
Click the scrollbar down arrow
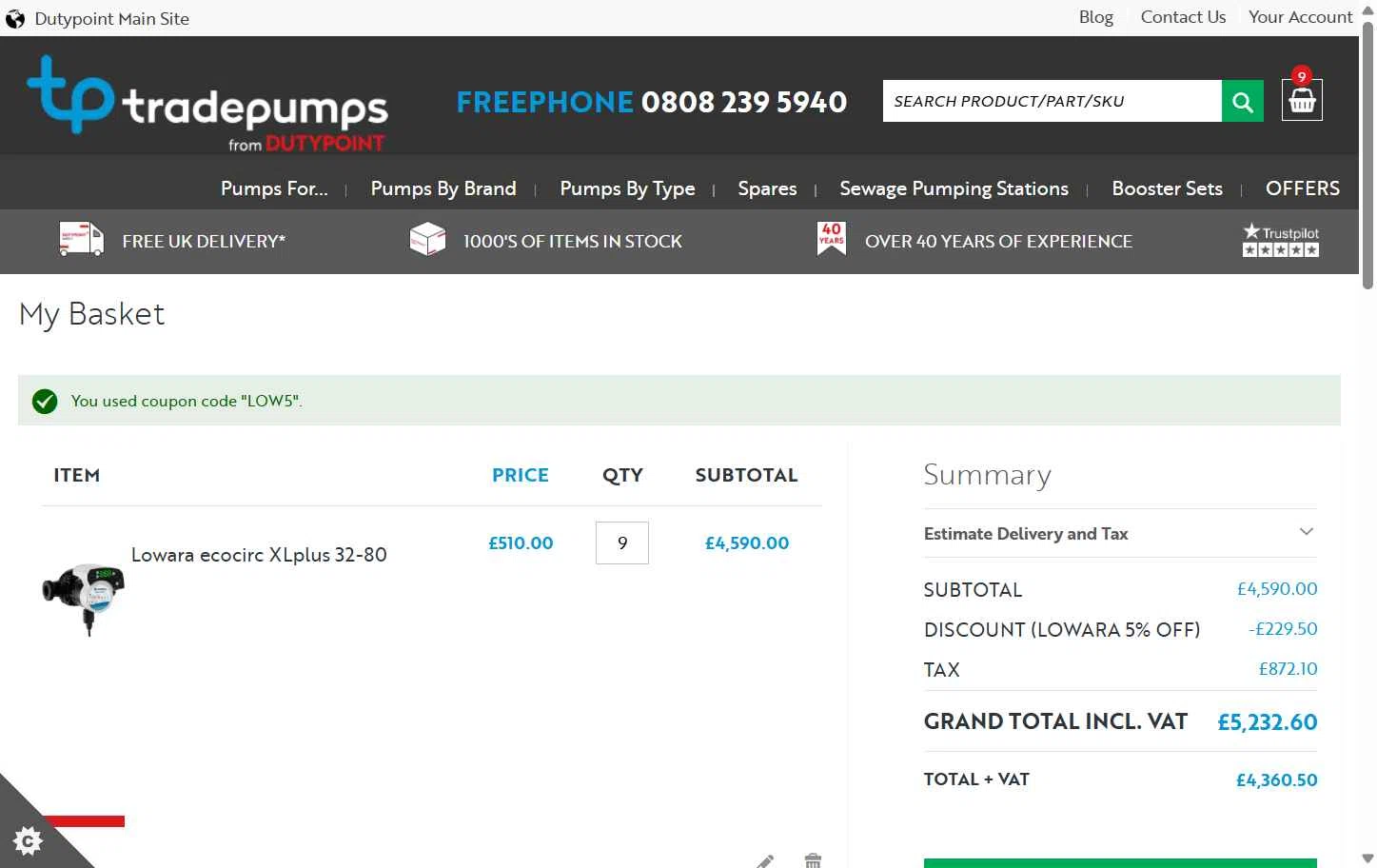point(1367,858)
